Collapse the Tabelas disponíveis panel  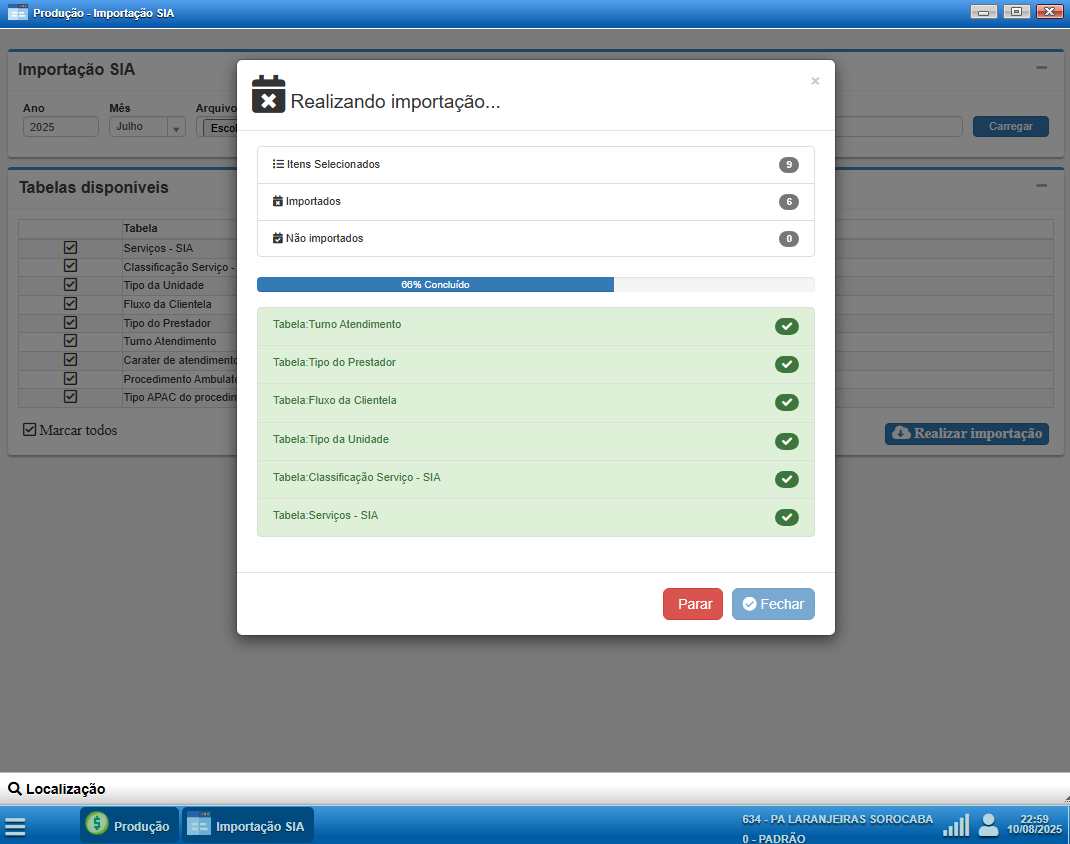pyautogui.click(x=1041, y=186)
